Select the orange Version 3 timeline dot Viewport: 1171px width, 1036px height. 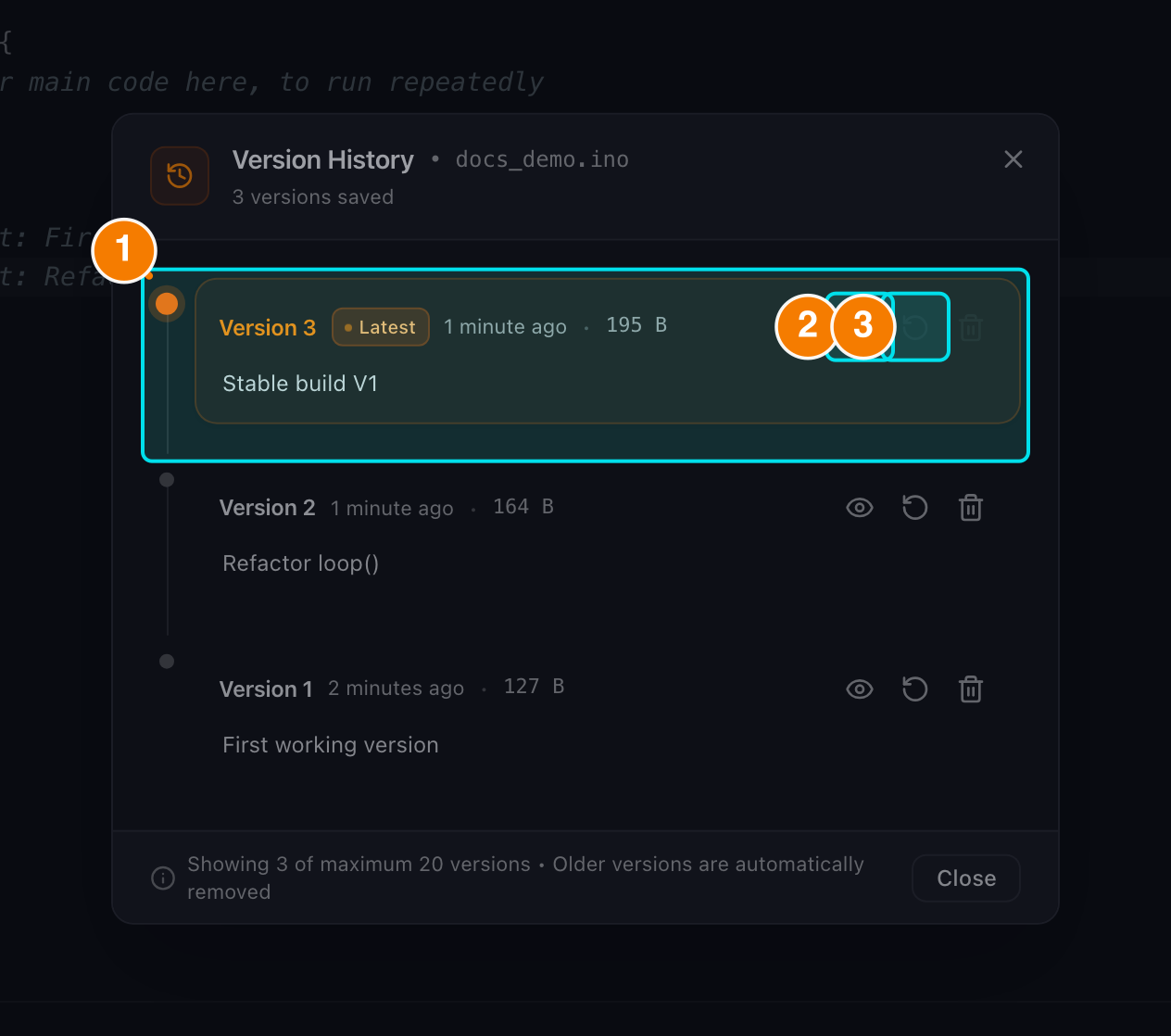[x=167, y=304]
